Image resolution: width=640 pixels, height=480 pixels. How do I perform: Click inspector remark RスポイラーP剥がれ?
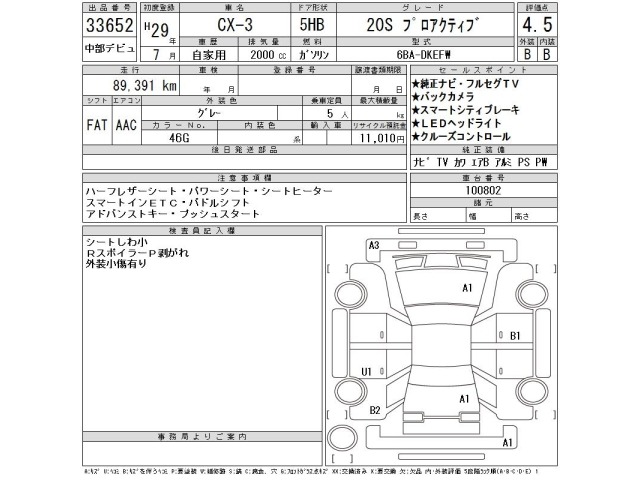click(x=137, y=253)
